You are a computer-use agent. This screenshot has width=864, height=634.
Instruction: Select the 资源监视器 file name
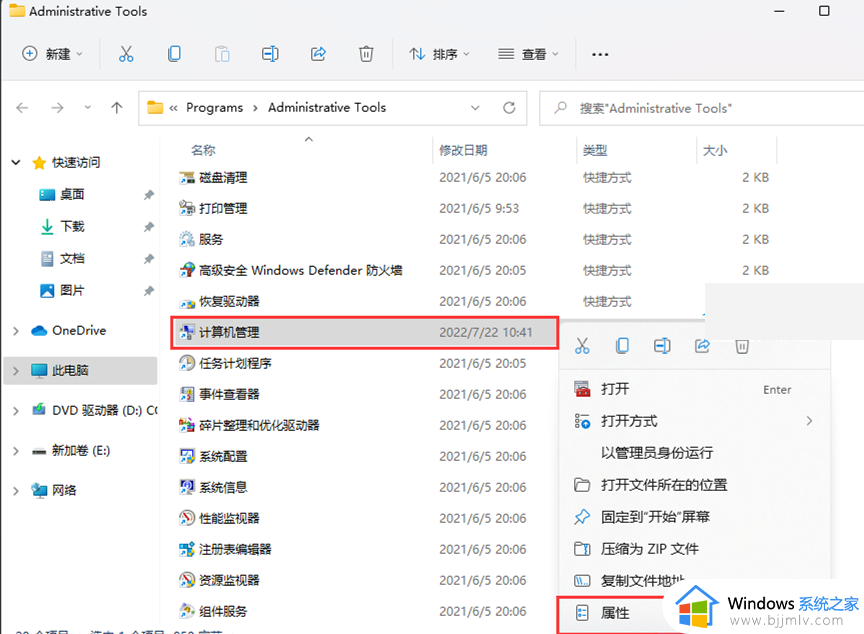pyautogui.click(x=229, y=580)
